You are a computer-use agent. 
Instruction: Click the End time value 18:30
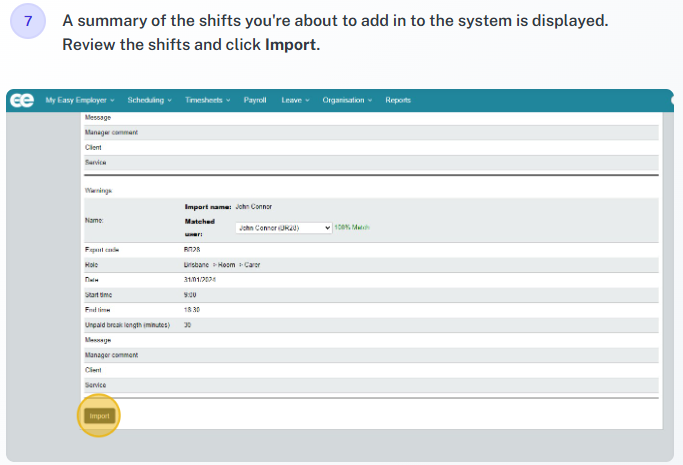(x=192, y=310)
